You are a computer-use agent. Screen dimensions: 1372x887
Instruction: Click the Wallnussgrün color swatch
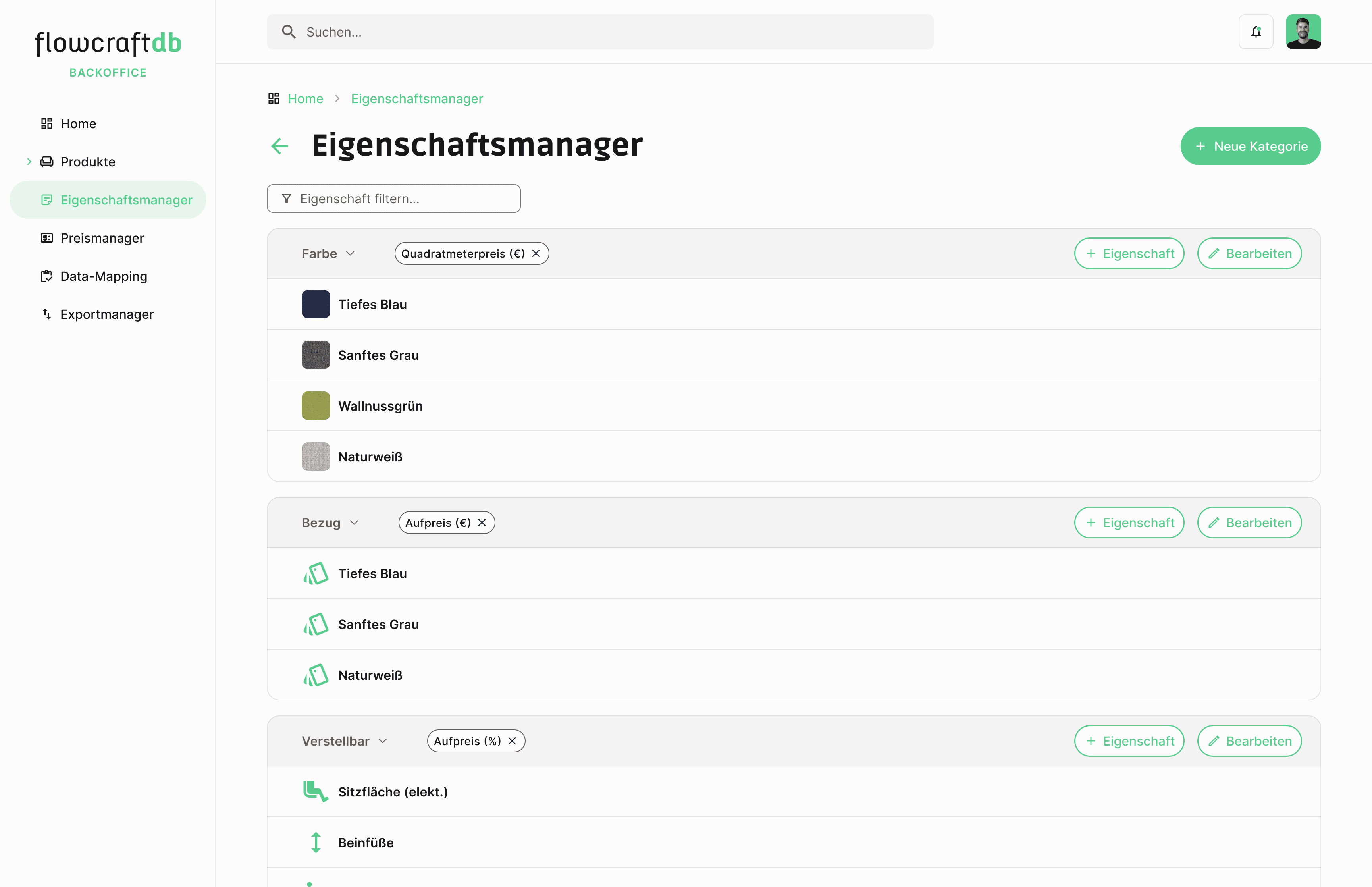[316, 406]
